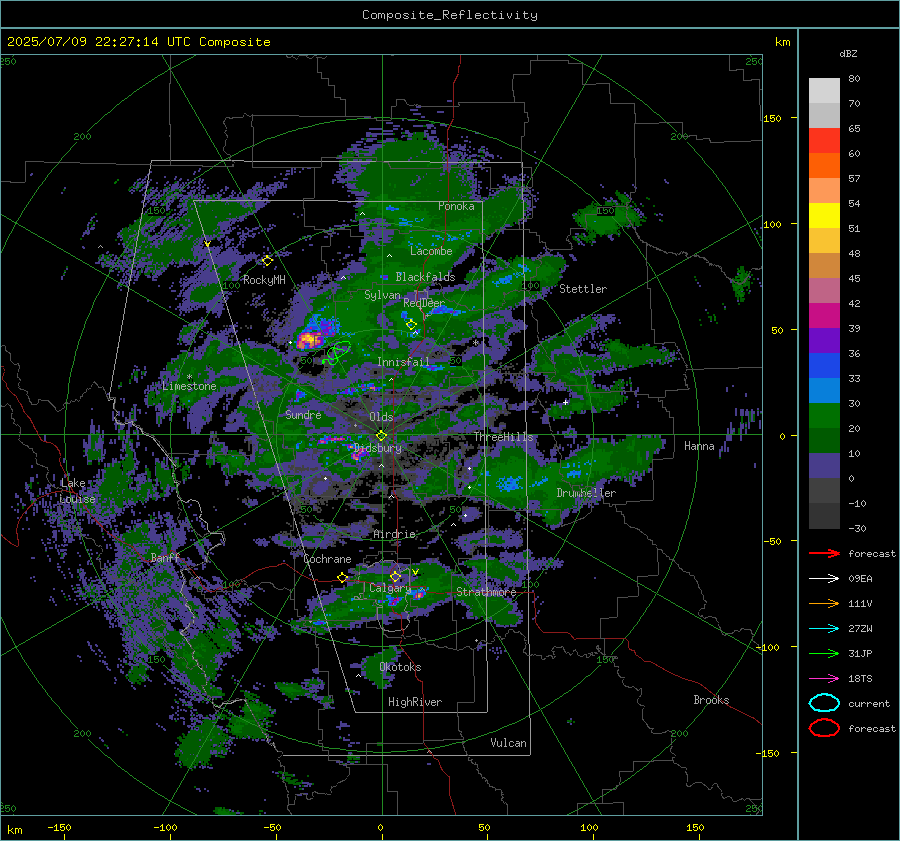The image size is (900, 841).
Task: Select the Drumheller city label
Action: [586, 493]
